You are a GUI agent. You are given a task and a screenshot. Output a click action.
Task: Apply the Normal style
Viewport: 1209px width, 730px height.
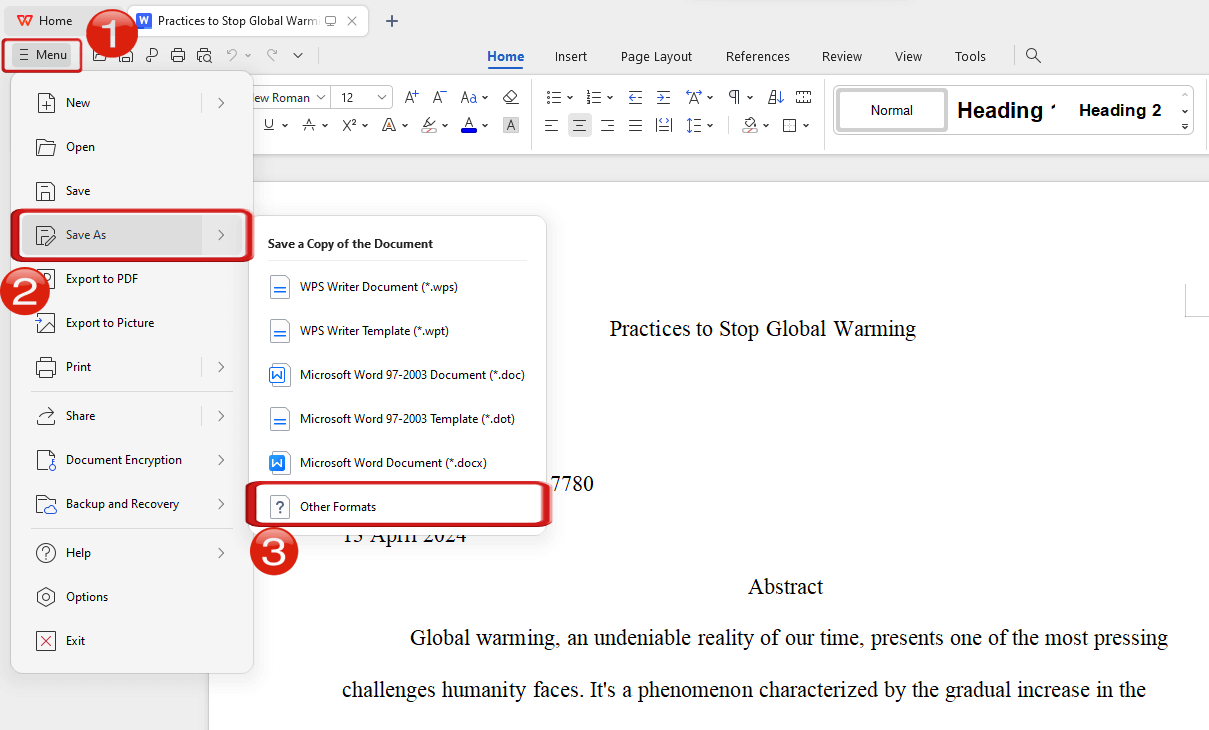tap(891, 110)
